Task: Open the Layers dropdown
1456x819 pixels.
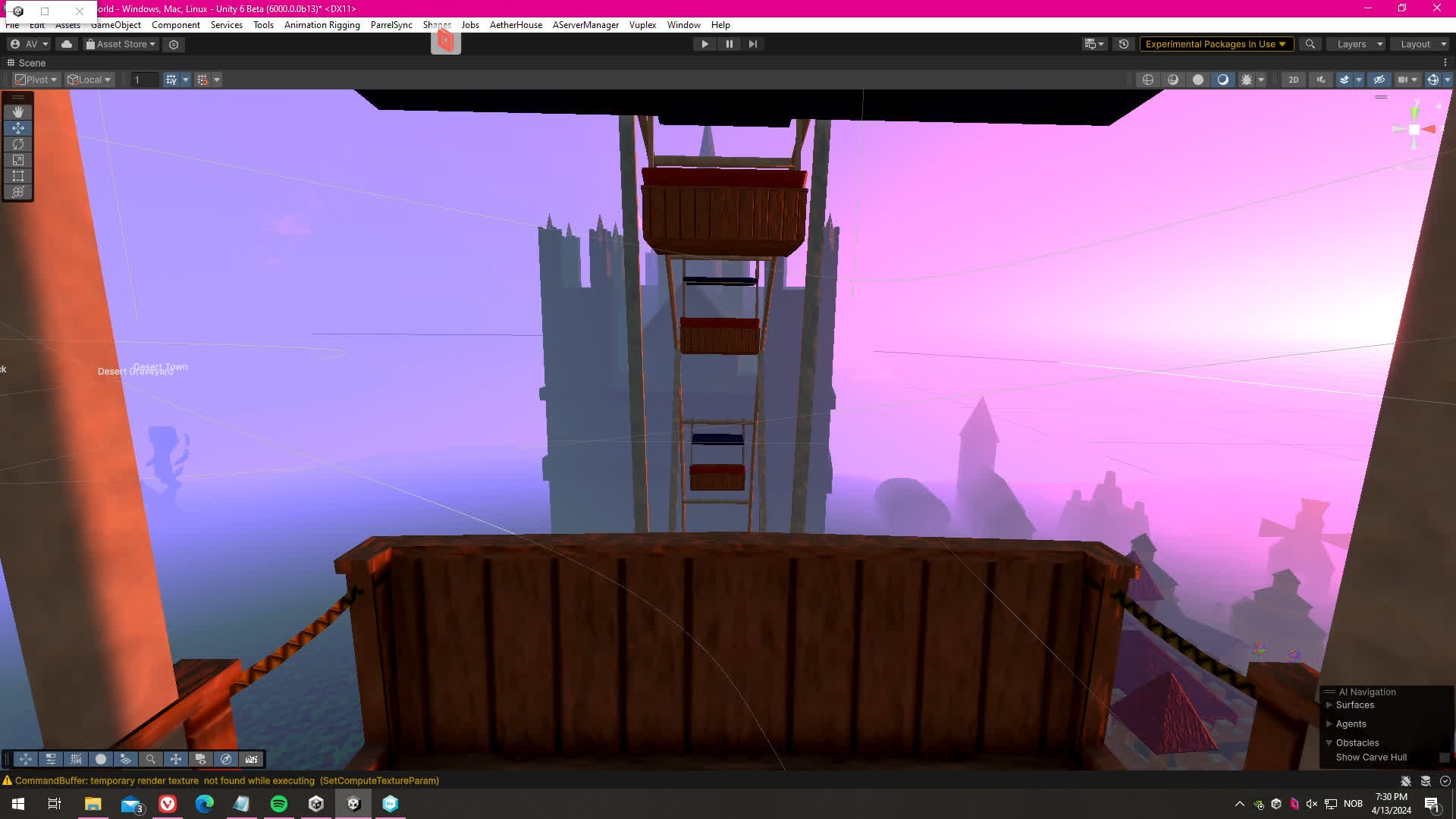Action: click(x=1359, y=44)
